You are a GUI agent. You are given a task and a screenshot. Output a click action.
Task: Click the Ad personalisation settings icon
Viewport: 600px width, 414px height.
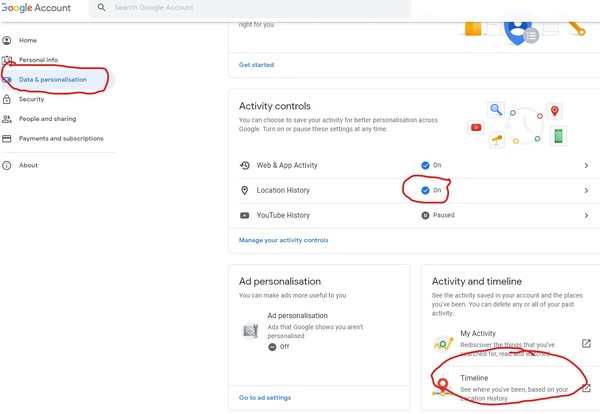coord(250,331)
